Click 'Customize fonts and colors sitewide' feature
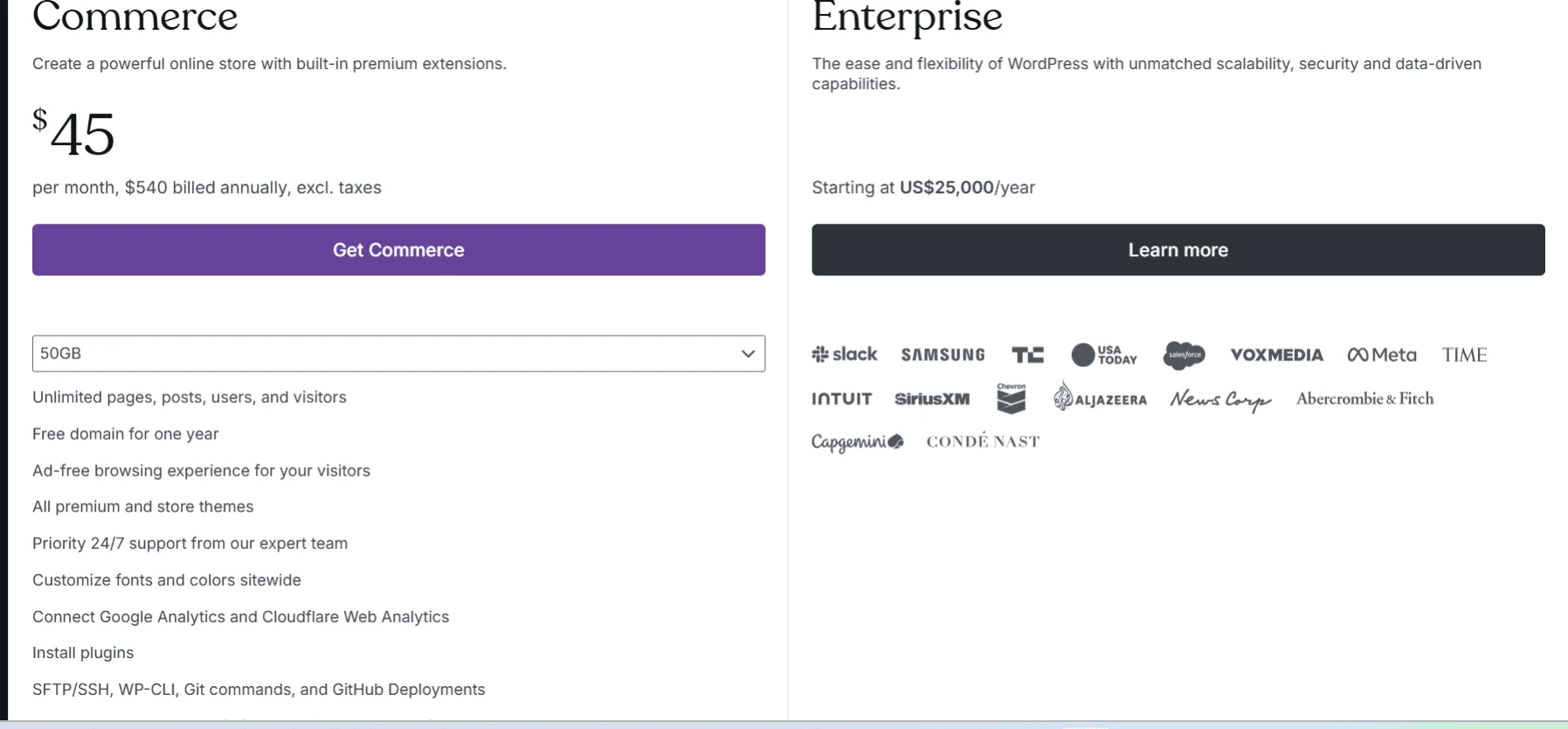1568x729 pixels. (x=167, y=580)
